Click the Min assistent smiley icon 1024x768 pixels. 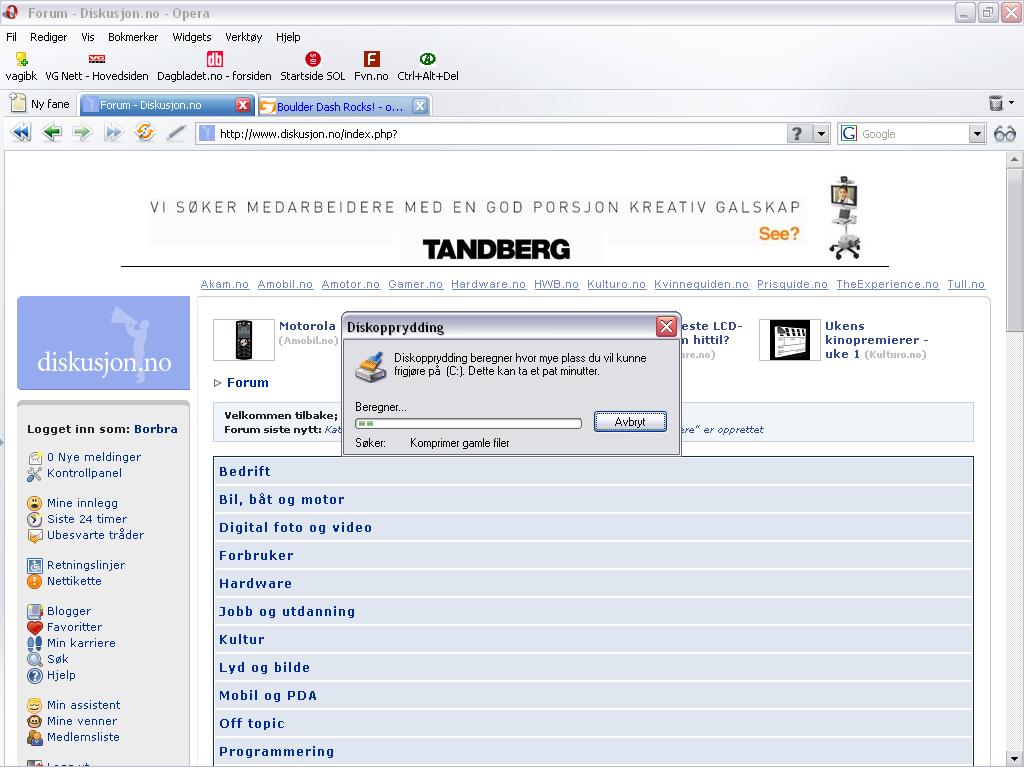(35, 705)
